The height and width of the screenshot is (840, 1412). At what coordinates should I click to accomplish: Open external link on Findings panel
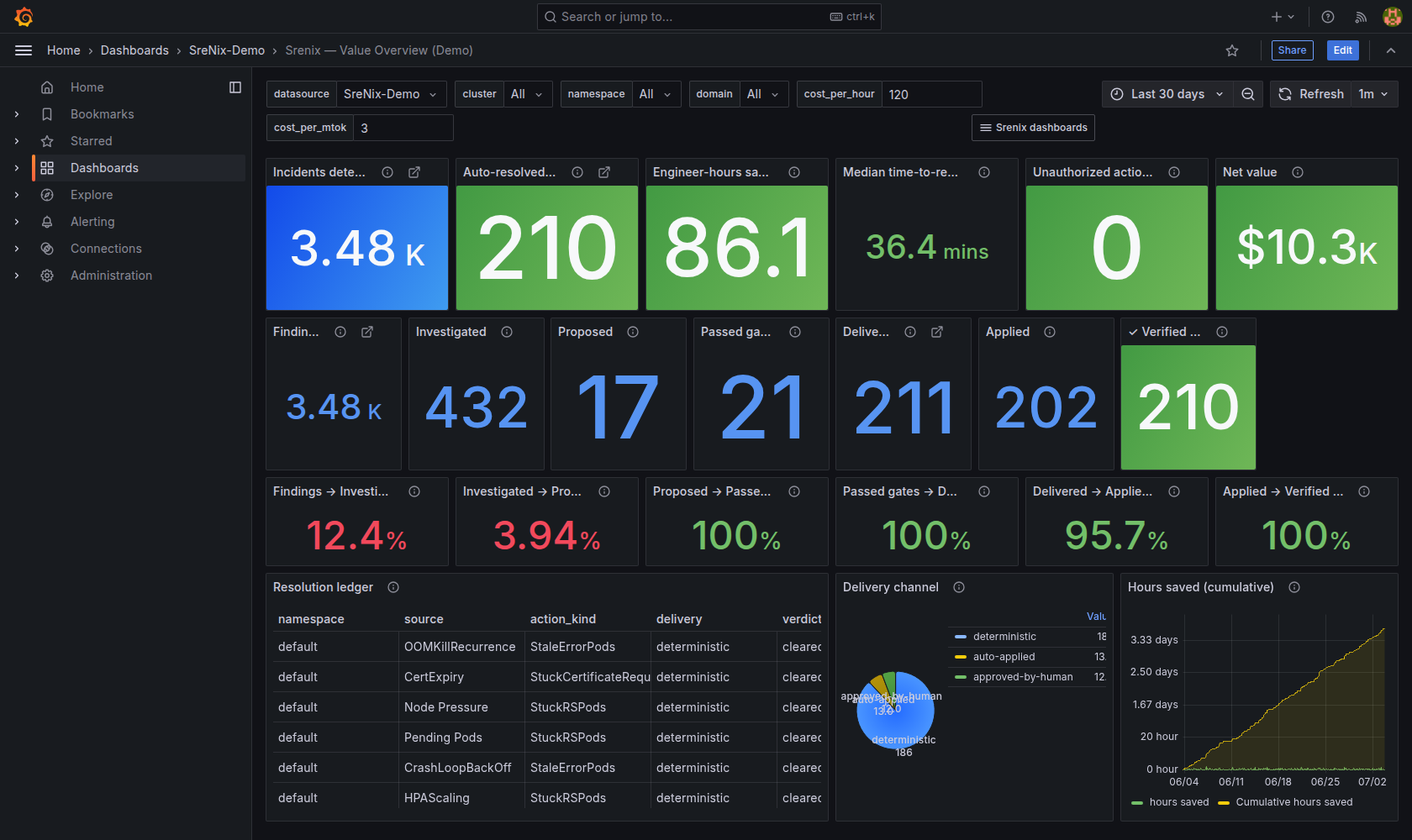click(367, 332)
